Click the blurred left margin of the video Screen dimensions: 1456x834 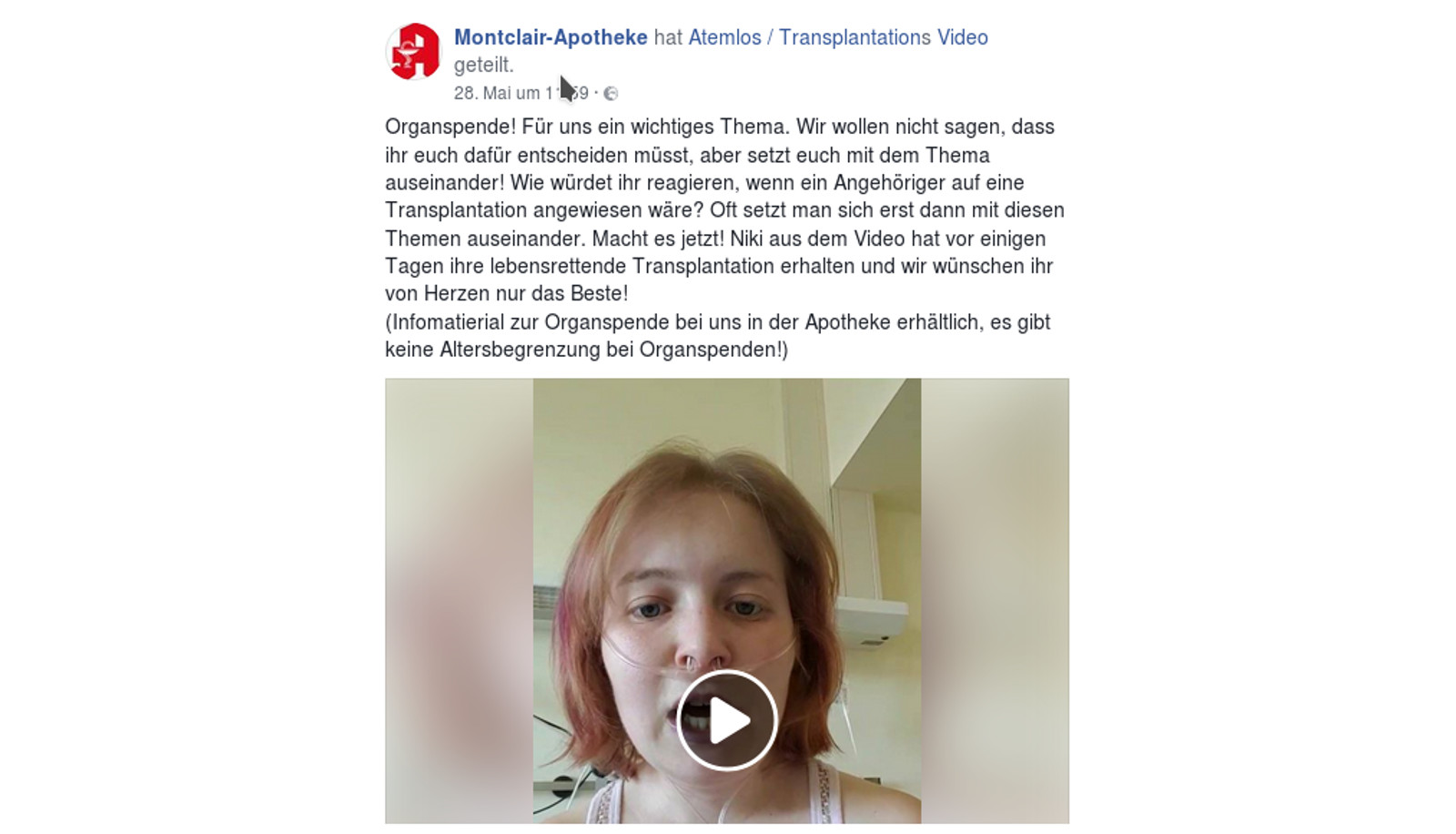459,601
